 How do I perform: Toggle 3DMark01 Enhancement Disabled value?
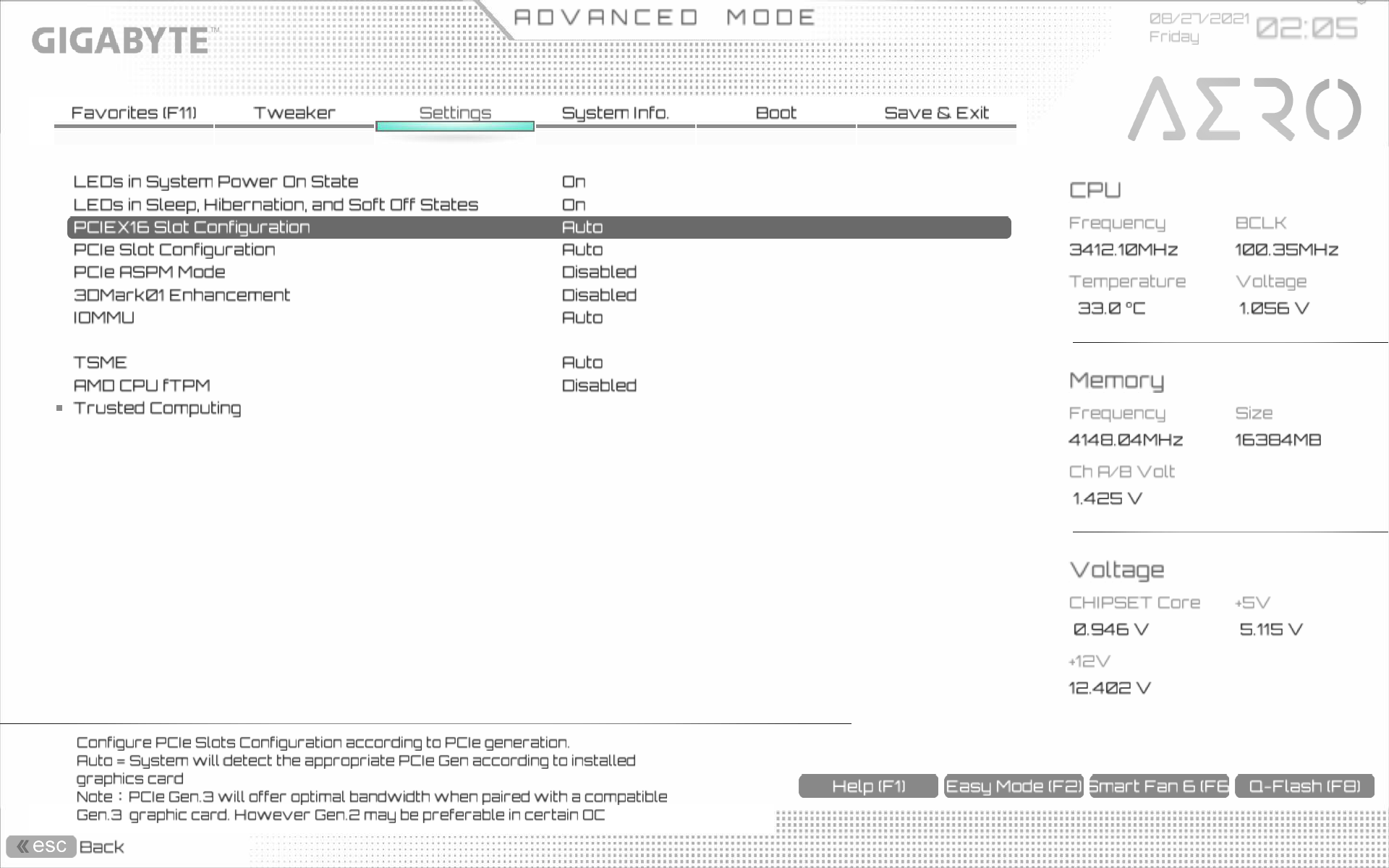click(x=599, y=295)
